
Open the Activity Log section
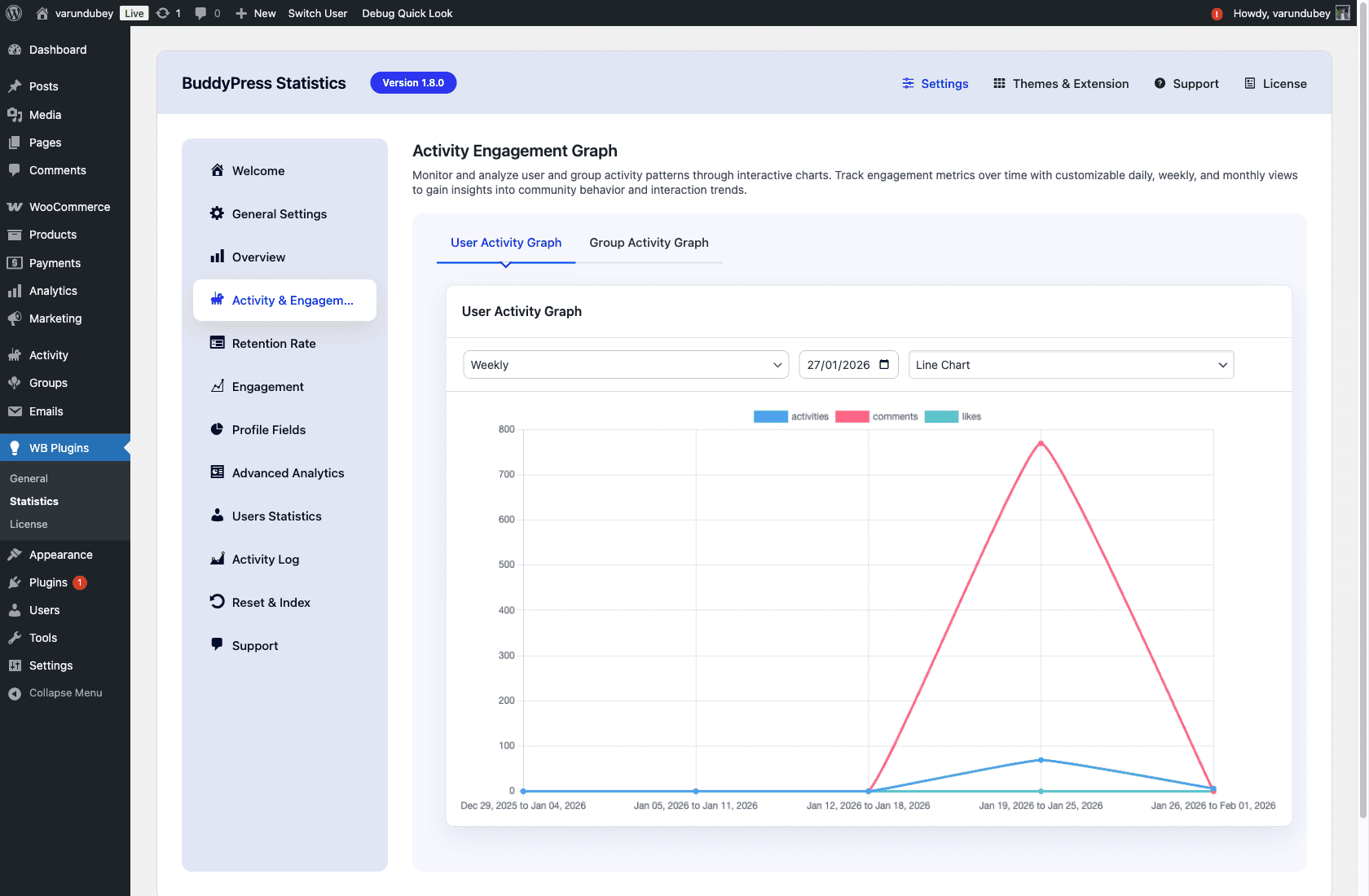pyautogui.click(x=265, y=559)
